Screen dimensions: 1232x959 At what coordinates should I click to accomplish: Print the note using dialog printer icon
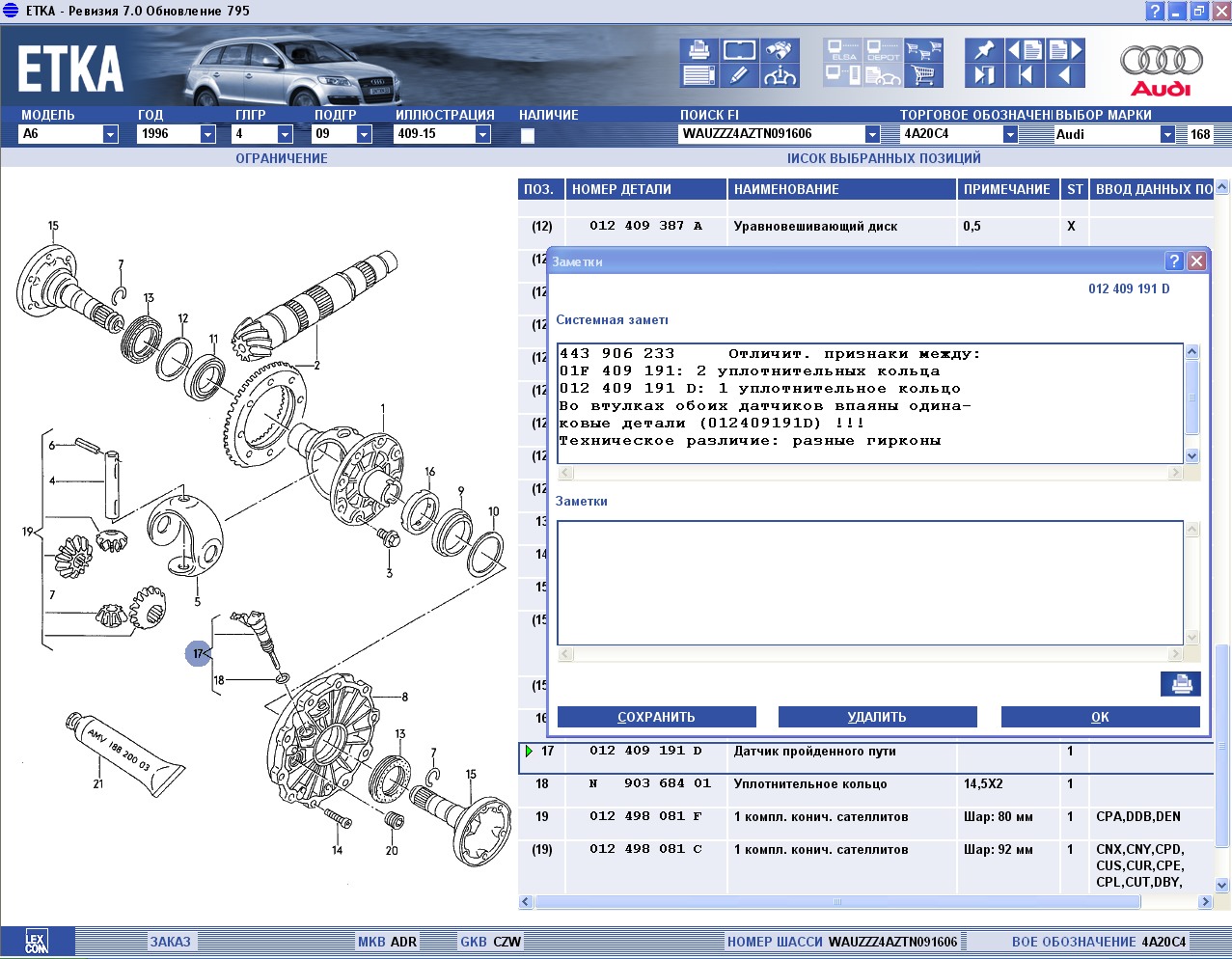point(1181,684)
